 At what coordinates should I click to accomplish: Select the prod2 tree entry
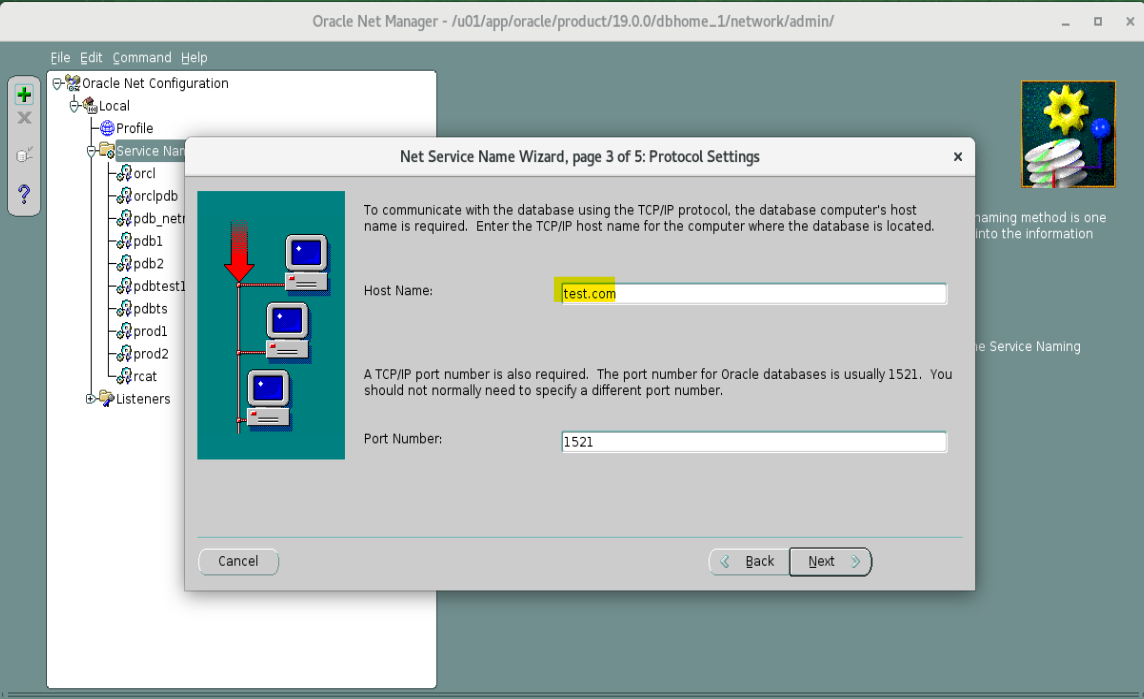151,354
